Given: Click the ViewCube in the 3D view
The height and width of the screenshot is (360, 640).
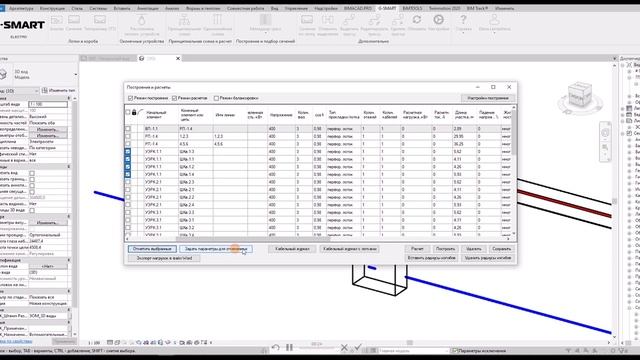Looking at the screenshot, I should click(580, 95).
